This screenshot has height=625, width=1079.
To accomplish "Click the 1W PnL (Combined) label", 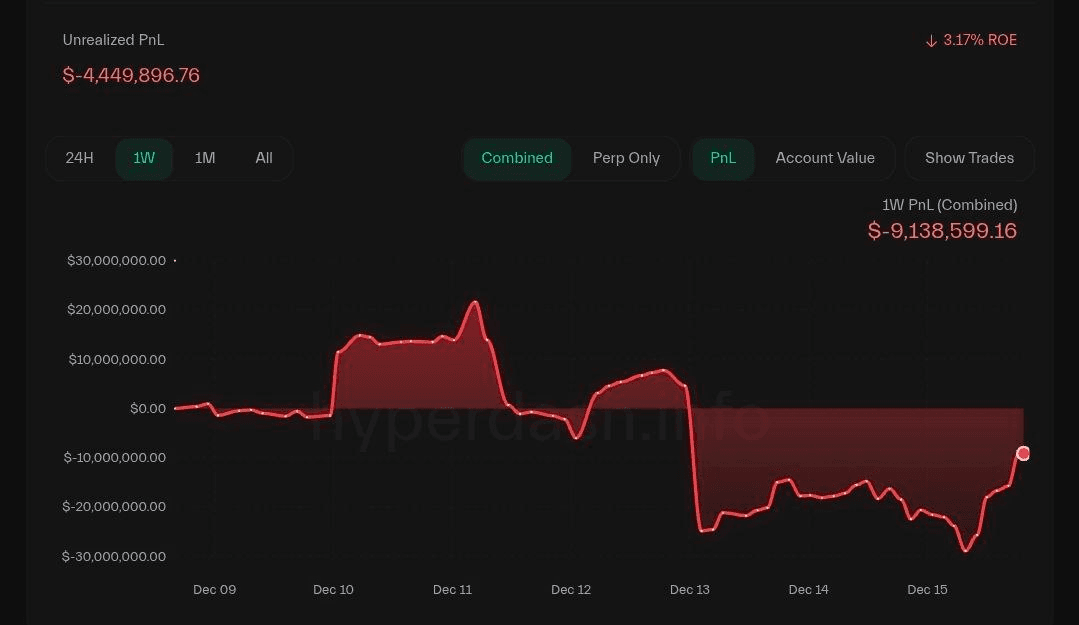I will [949, 204].
